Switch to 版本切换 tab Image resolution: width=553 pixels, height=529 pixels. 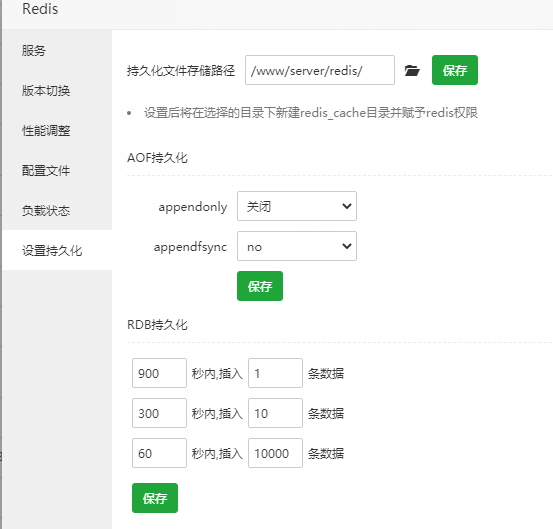(x=57, y=91)
